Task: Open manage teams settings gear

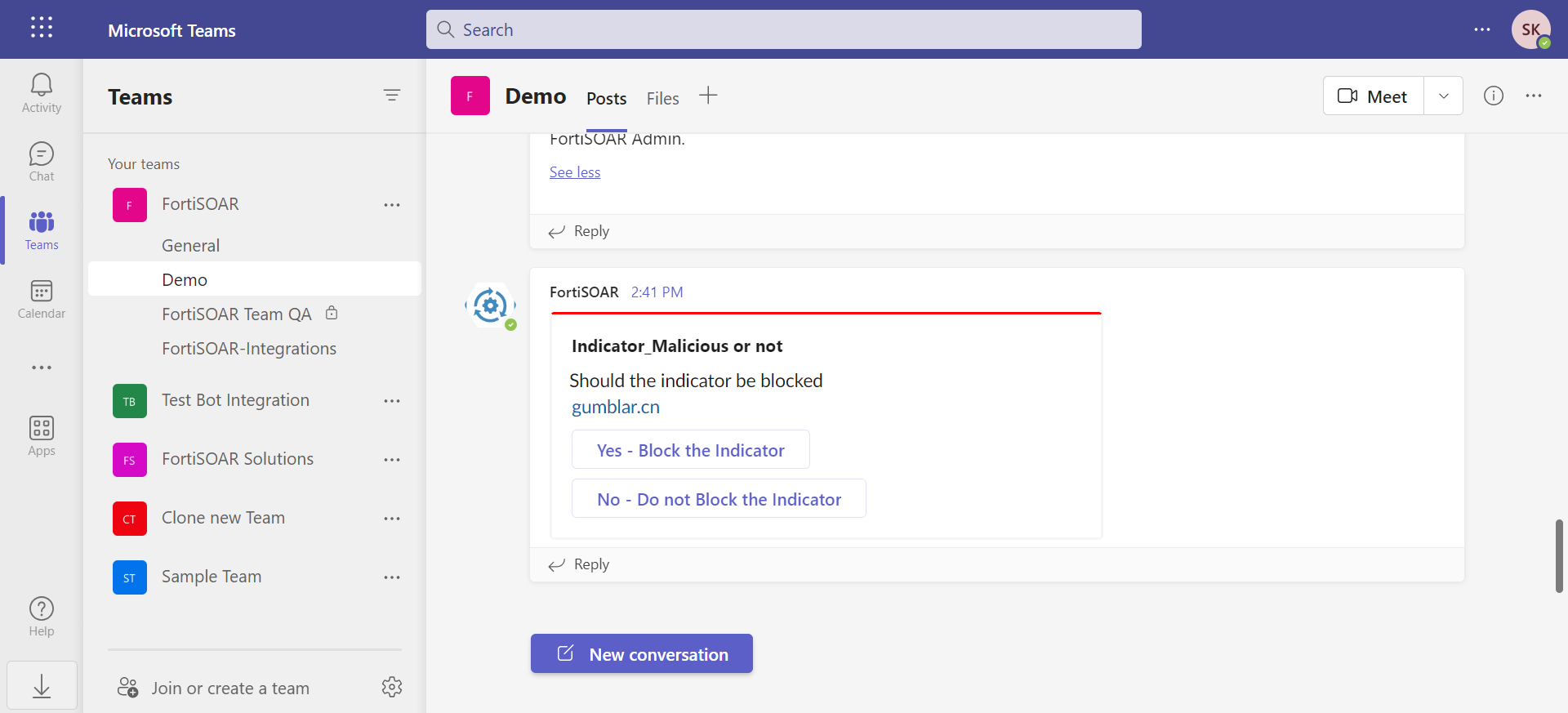Action: pos(392,688)
